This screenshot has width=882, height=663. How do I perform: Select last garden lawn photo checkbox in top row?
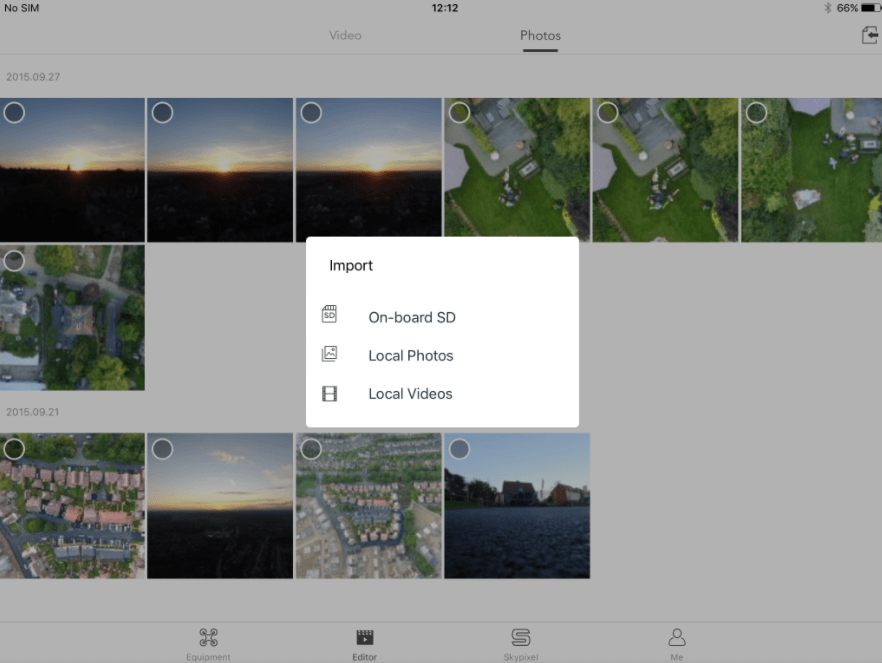click(756, 112)
